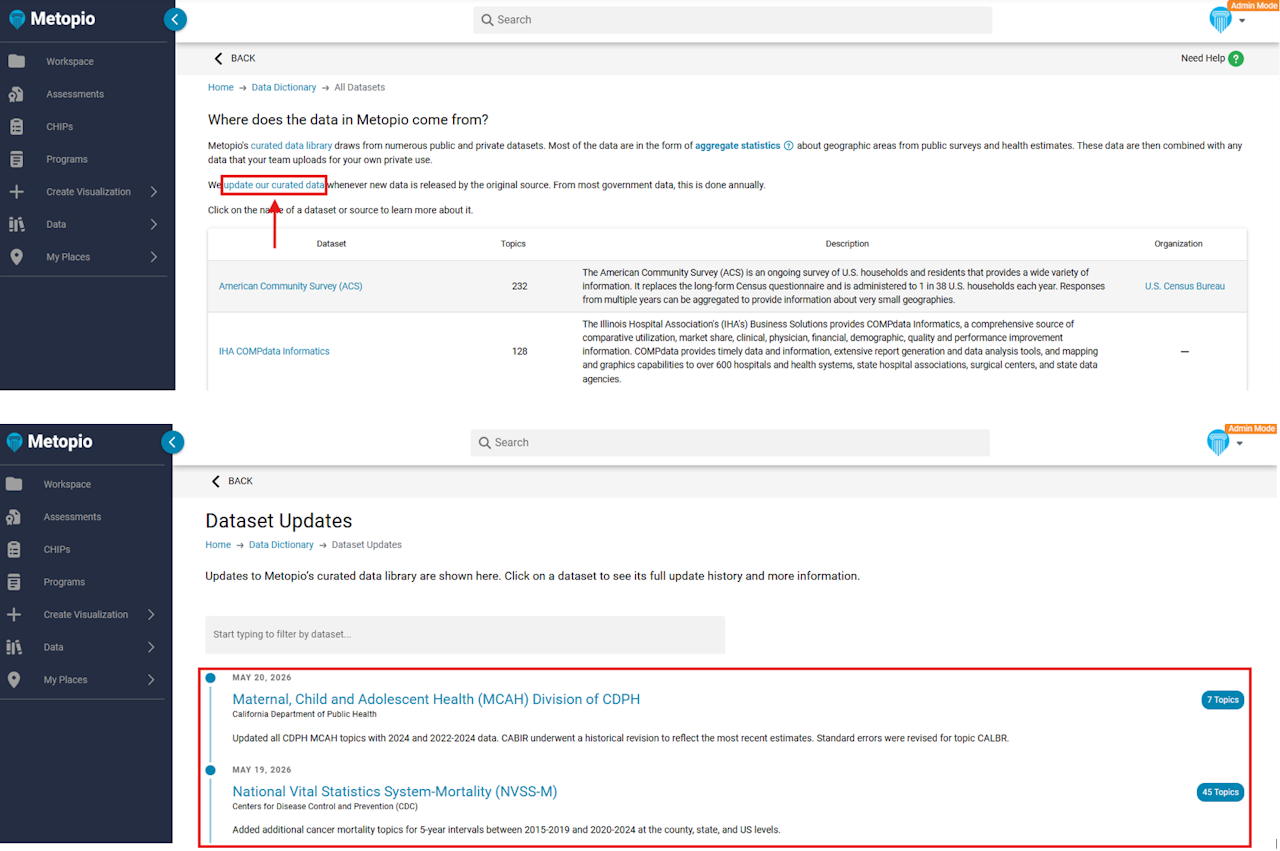This screenshot has height=851, width=1280.
Task: Click the Metopio logo on Dataset Updates page
Action: [50, 442]
